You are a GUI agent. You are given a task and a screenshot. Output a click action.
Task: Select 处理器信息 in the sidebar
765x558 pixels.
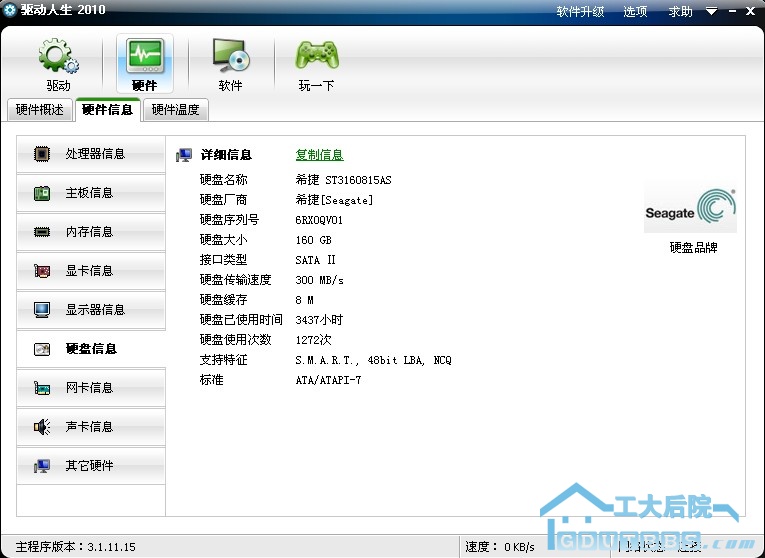click(91, 154)
